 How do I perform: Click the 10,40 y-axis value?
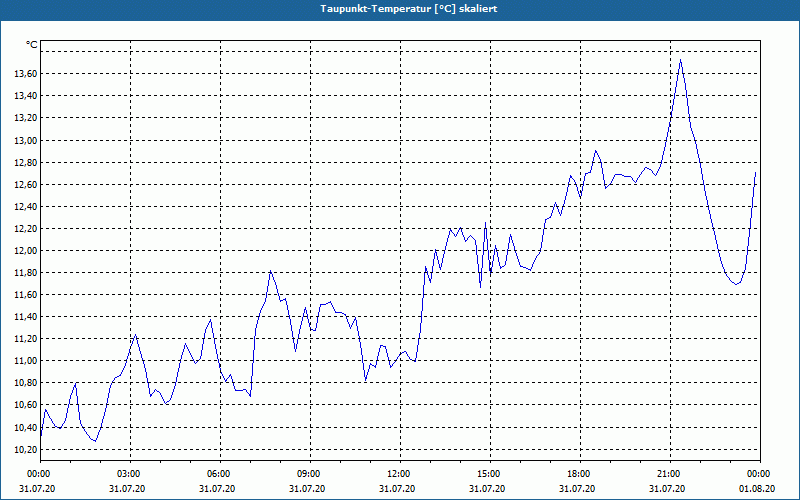click(x=27, y=428)
